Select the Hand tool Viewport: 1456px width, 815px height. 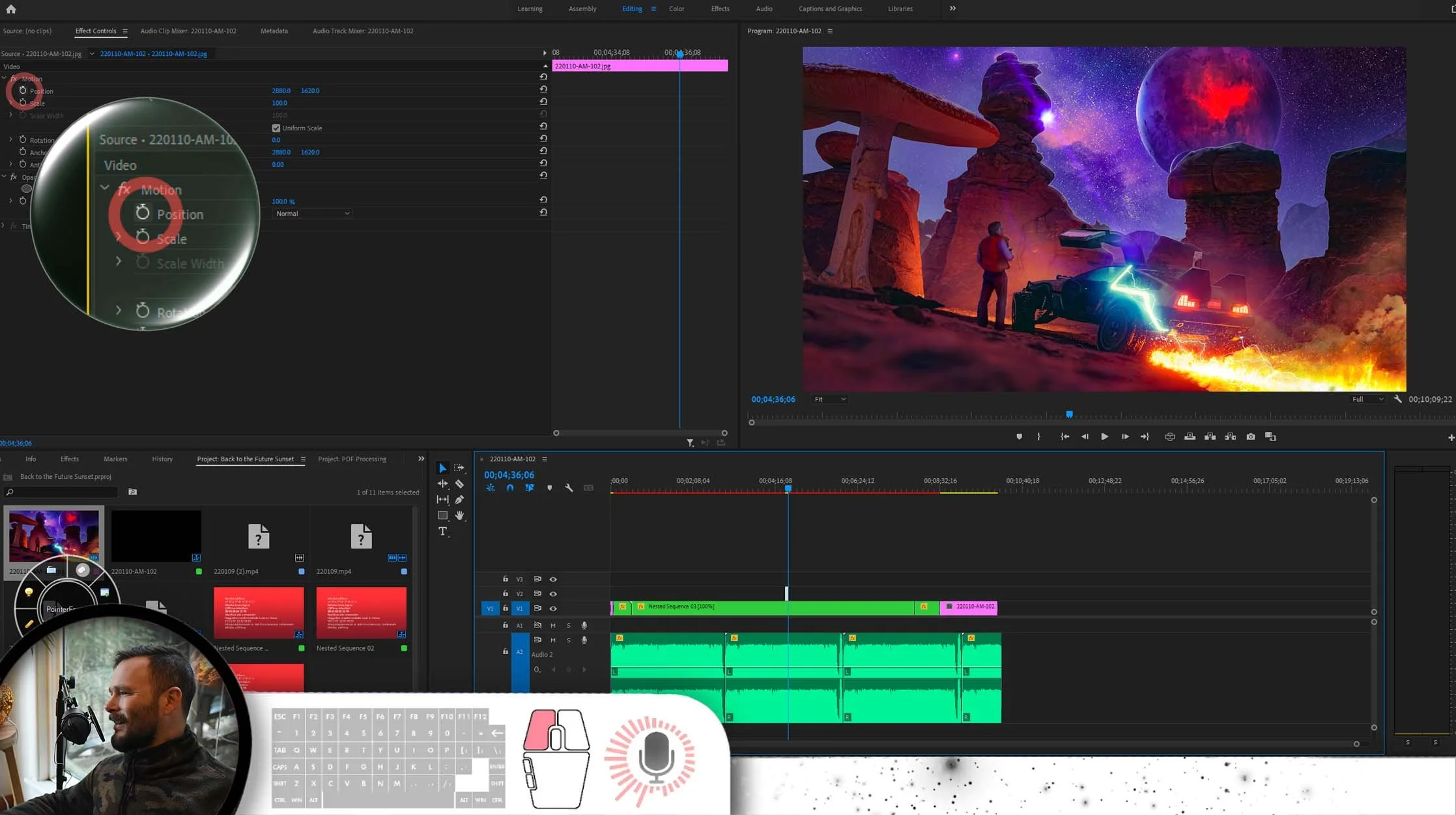coord(459,515)
